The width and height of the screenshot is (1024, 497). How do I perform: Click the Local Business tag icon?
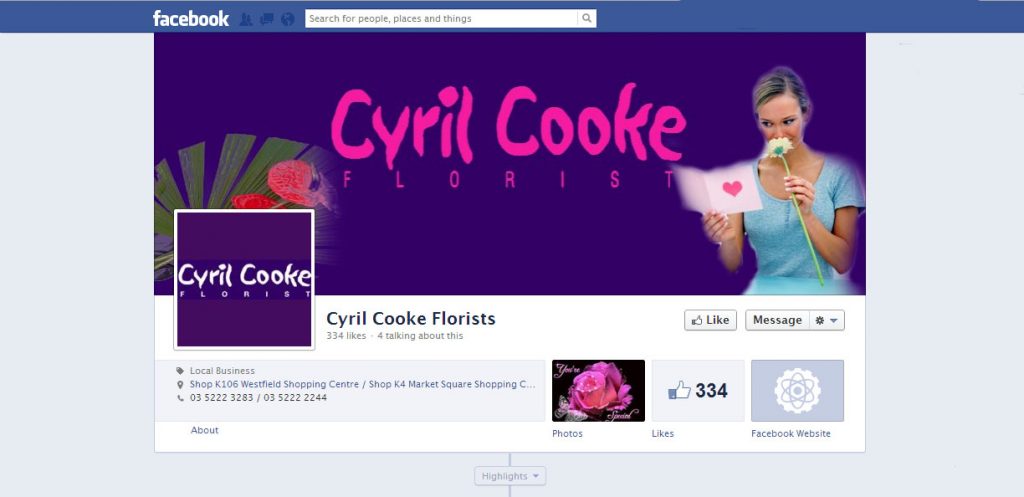click(x=180, y=371)
